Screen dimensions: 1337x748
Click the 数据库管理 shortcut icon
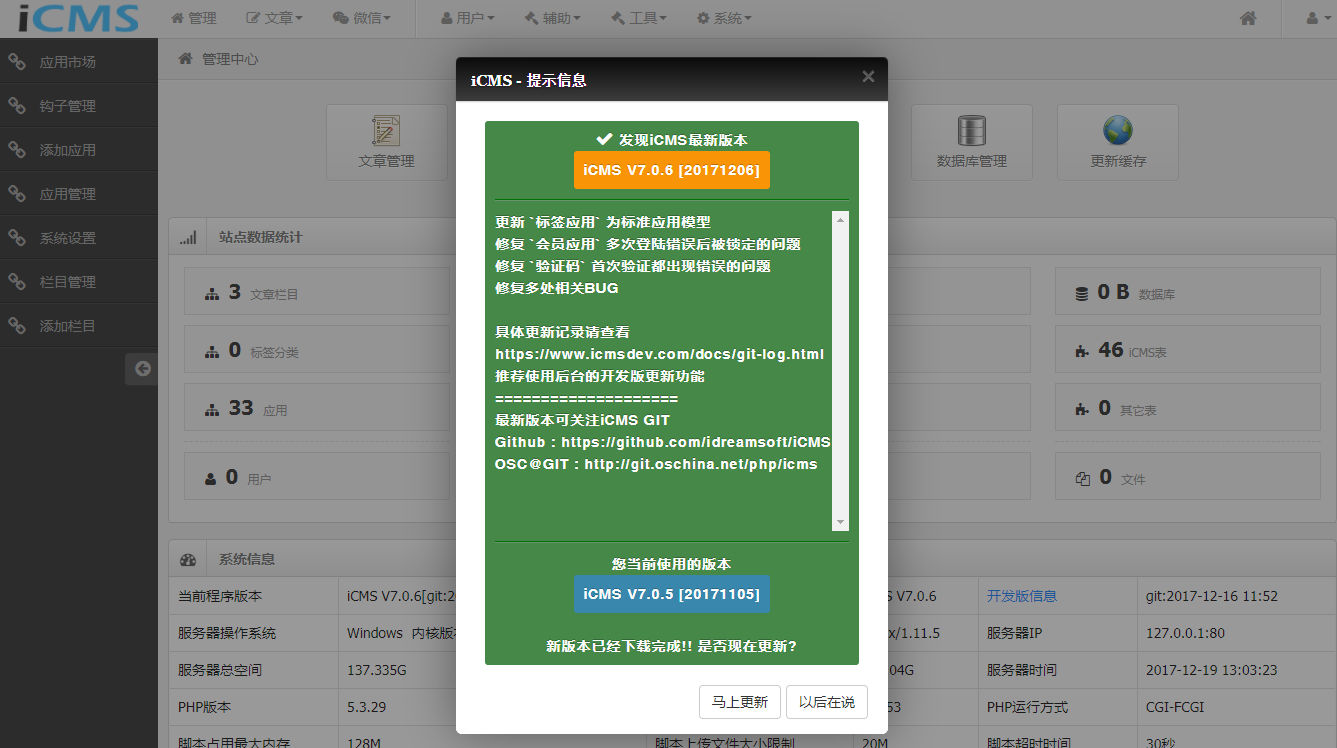pos(971,131)
